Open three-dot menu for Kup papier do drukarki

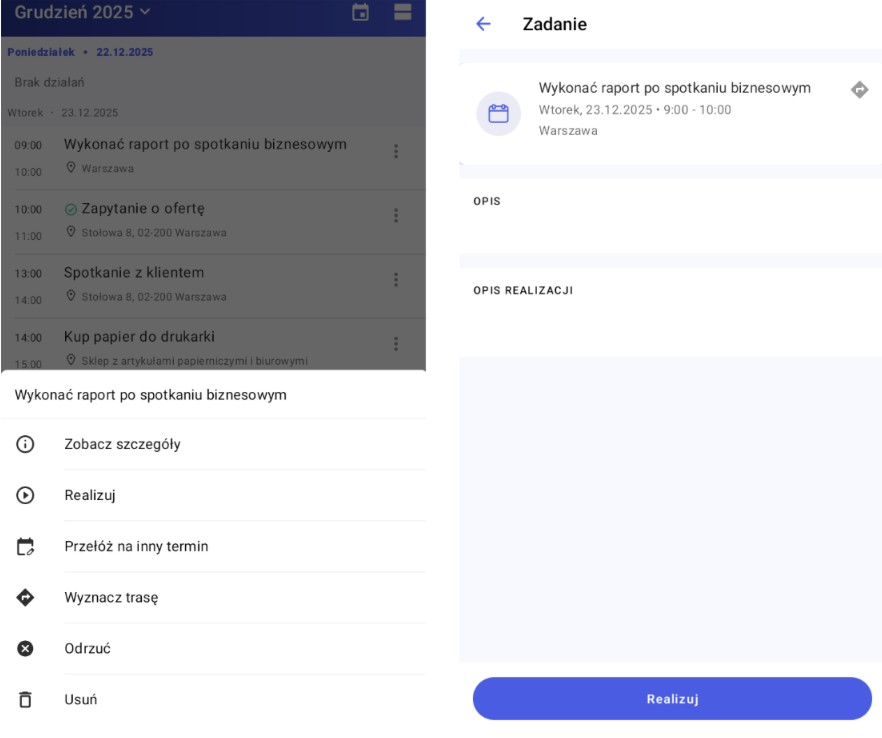396,344
